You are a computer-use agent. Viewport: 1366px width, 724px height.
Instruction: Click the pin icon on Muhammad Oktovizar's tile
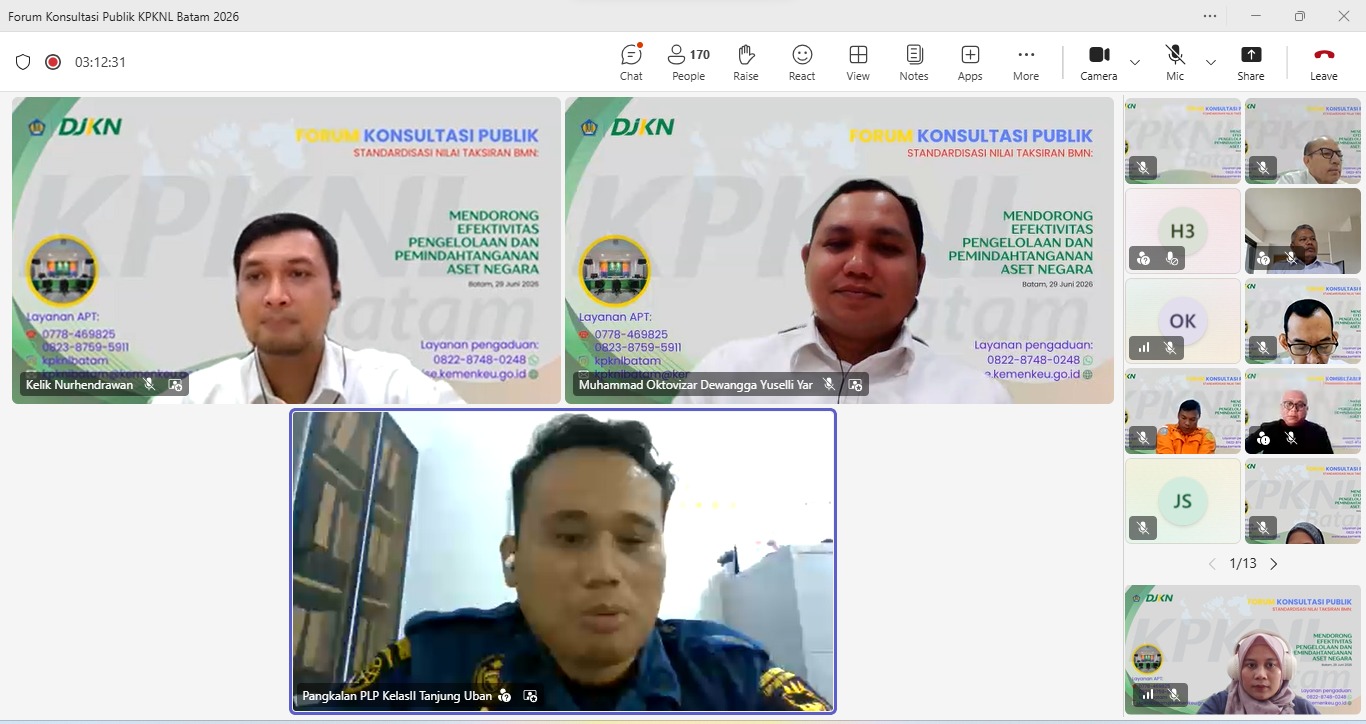(855, 384)
